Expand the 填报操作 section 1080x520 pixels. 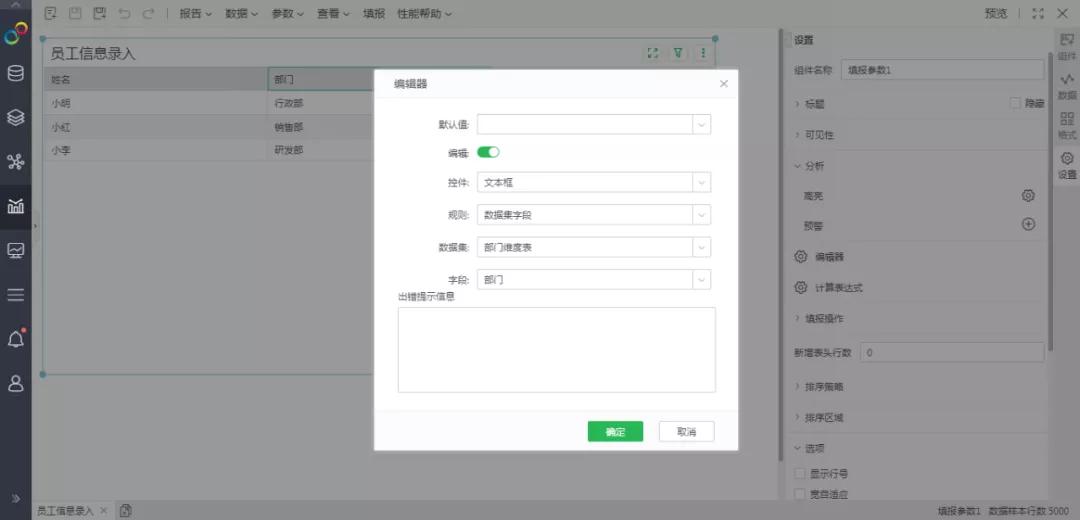pos(819,319)
